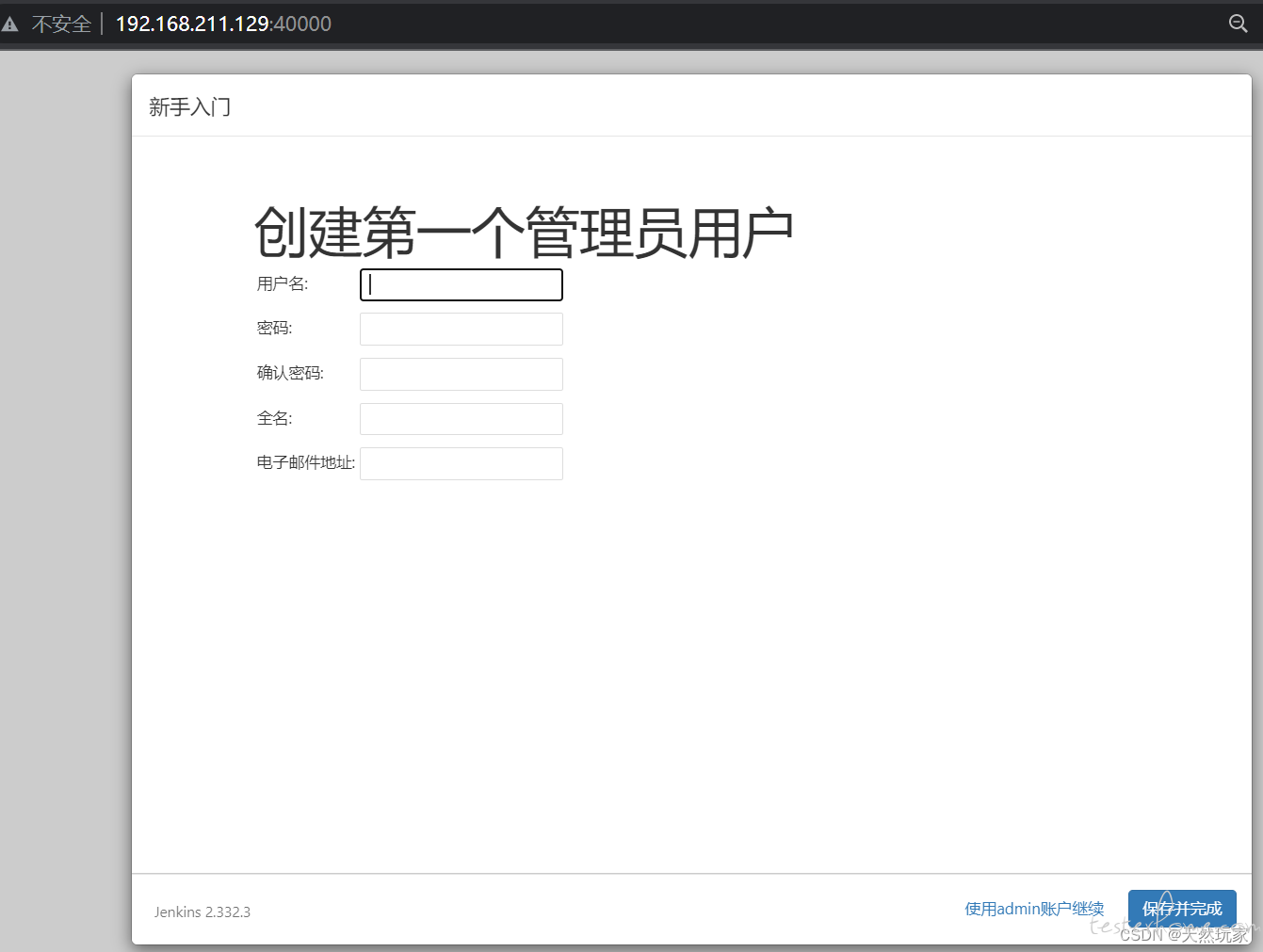The height and width of the screenshot is (952, 1263).
Task: Select the full name (全名) field
Action: (x=461, y=419)
